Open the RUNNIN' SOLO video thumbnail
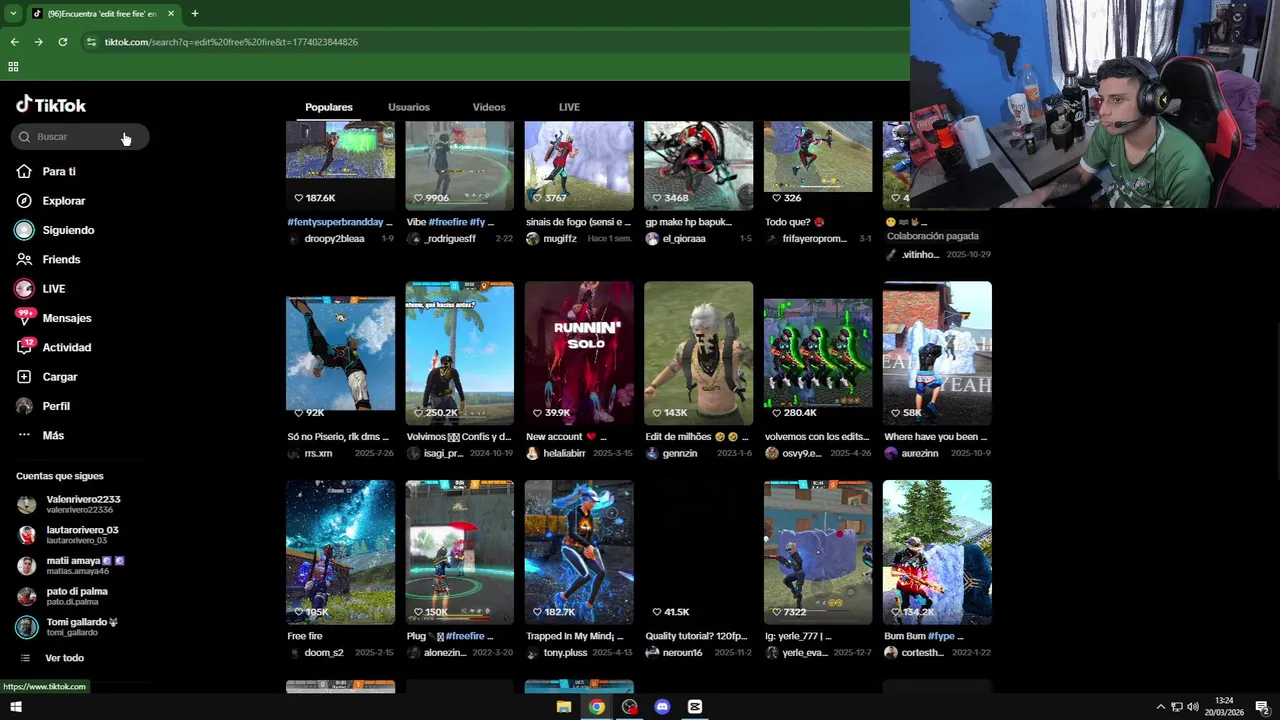The image size is (1280, 720). point(579,353)
